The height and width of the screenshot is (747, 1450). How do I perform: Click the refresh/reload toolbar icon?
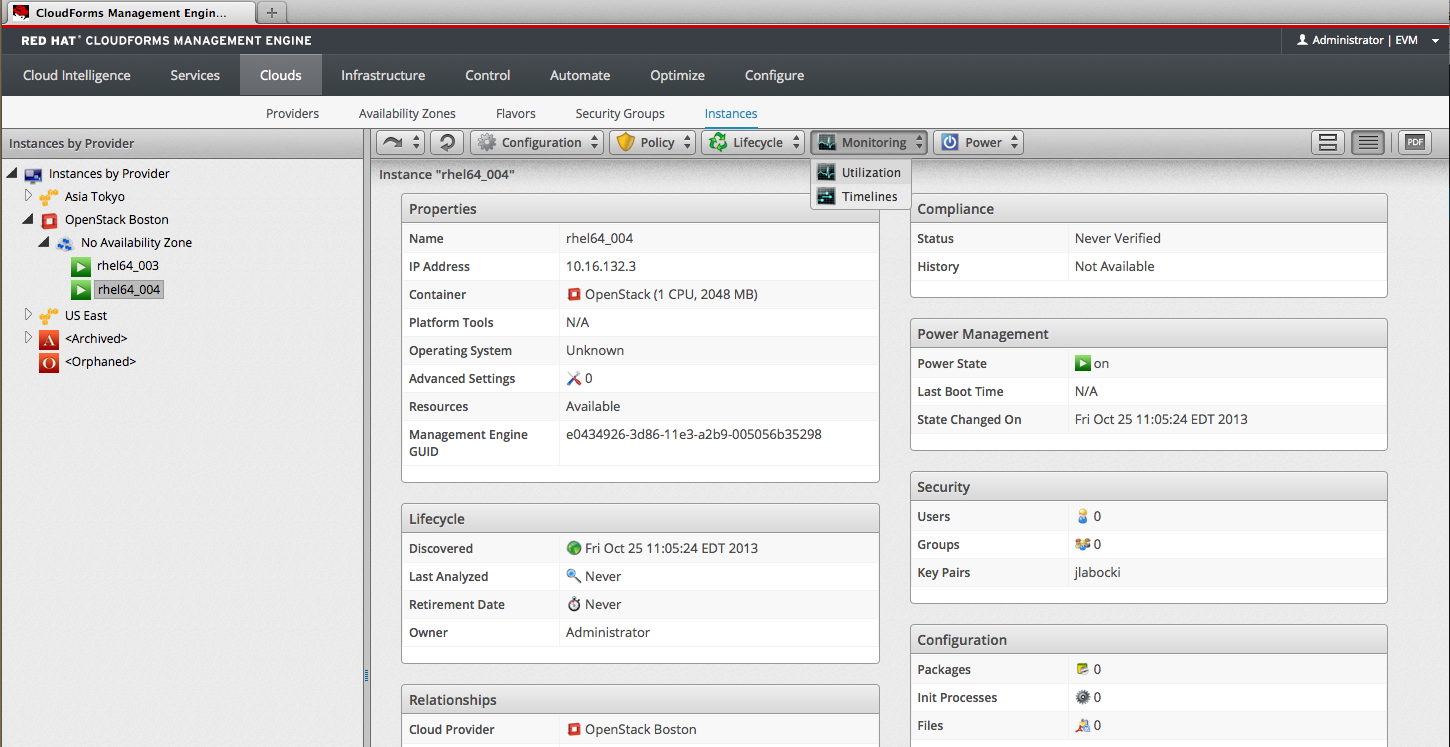(x=447, y=143)
